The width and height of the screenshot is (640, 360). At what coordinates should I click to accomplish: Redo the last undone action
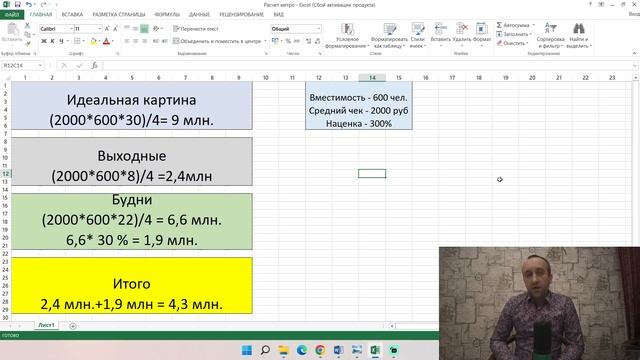[x=43, y=4]
